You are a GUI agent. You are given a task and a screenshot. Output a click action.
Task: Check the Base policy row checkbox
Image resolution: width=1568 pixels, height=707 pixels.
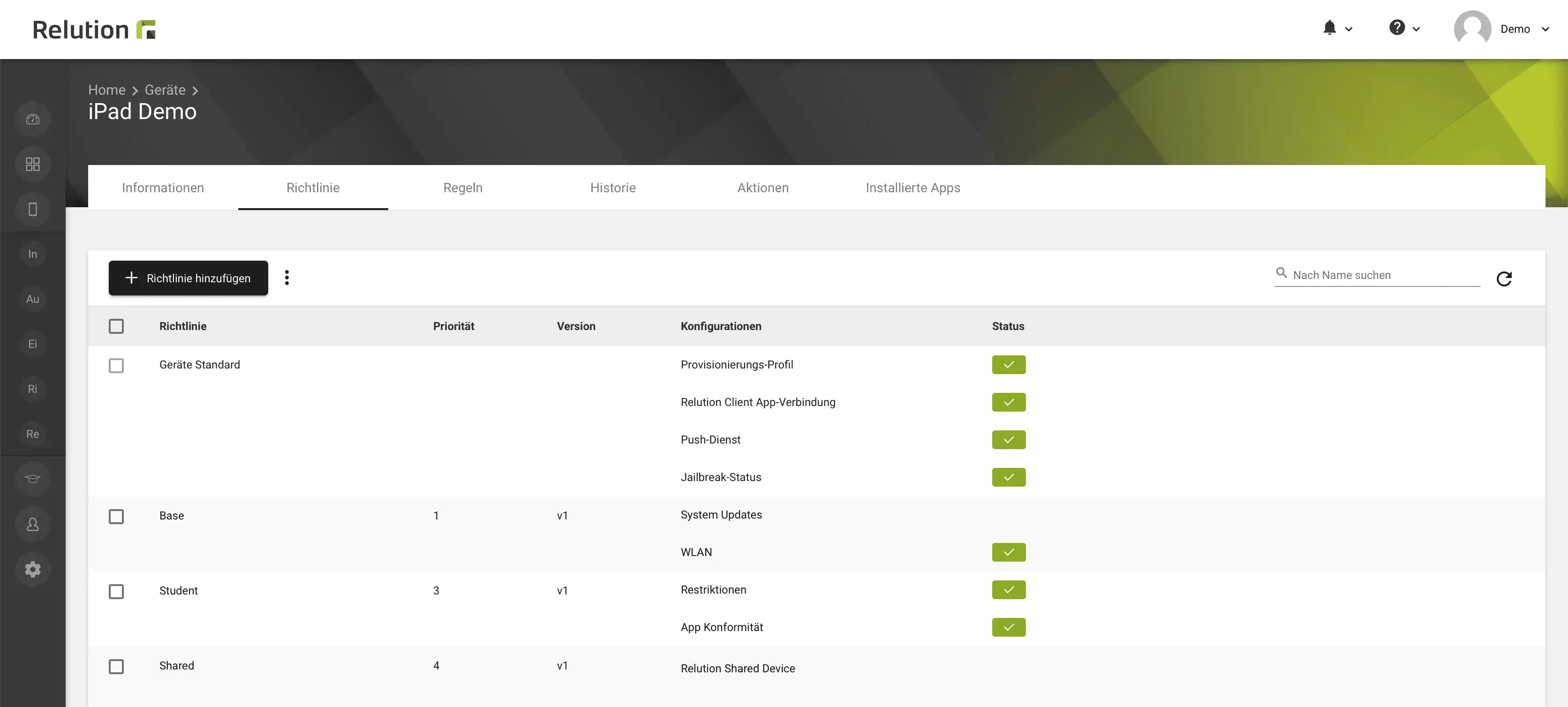(x=116, y=517)
